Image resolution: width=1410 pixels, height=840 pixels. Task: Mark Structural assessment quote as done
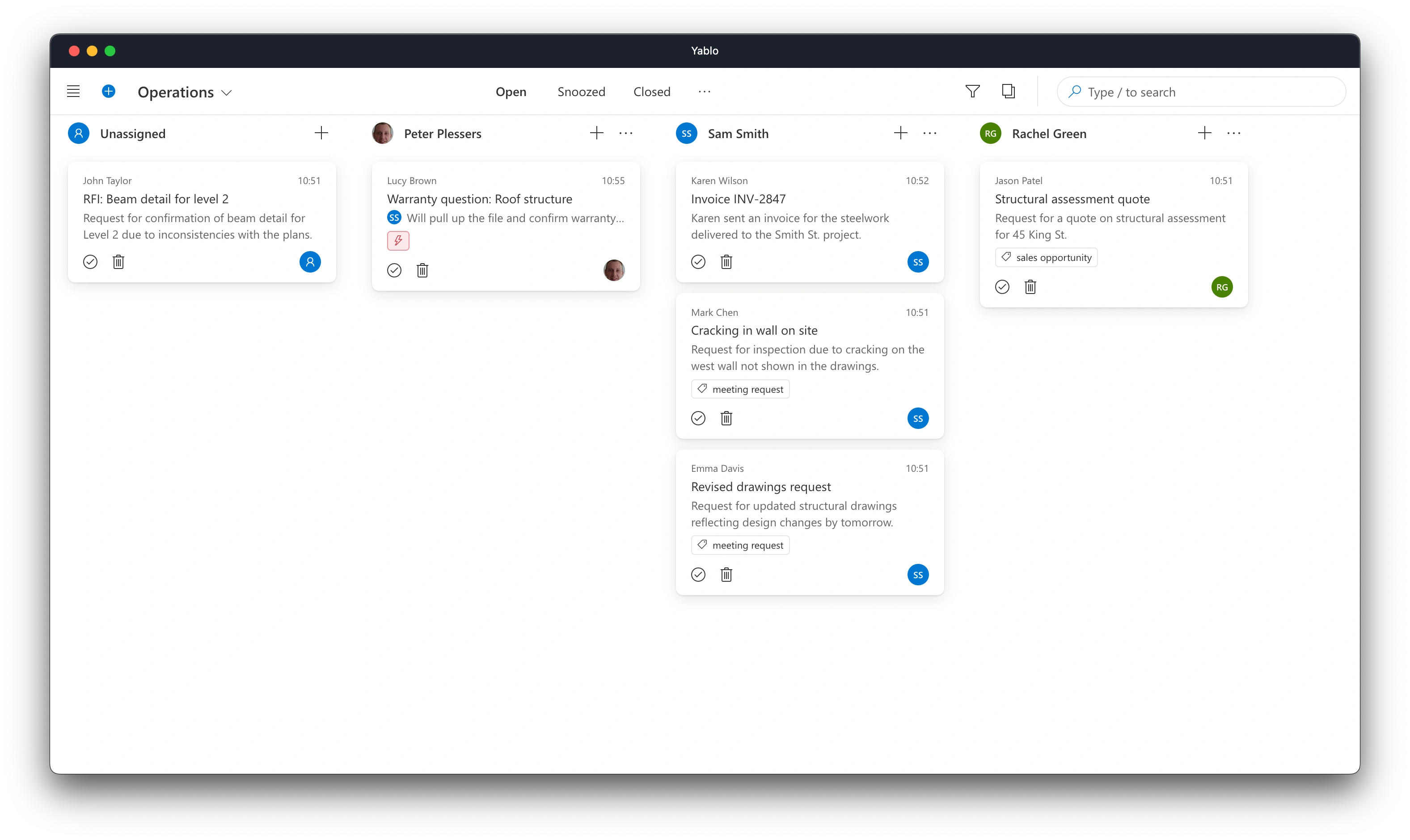point(1002,287)
